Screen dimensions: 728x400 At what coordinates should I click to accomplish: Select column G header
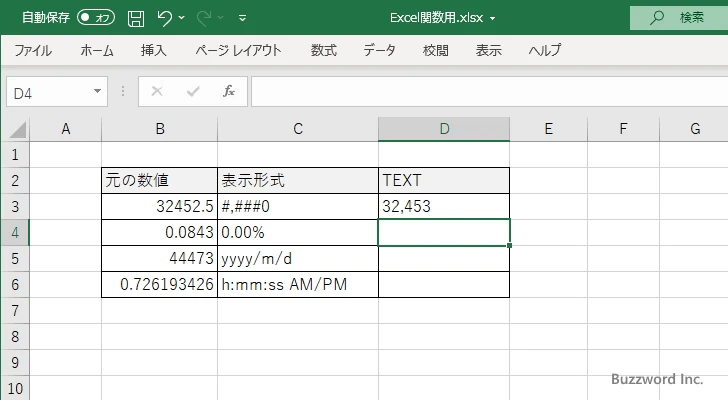(x=695, y=129)
